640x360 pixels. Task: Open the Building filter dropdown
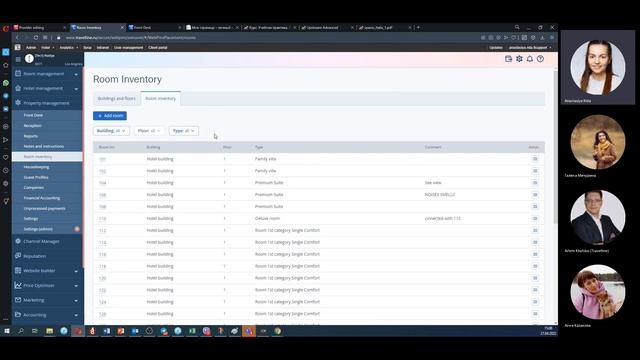coord(111,131)
